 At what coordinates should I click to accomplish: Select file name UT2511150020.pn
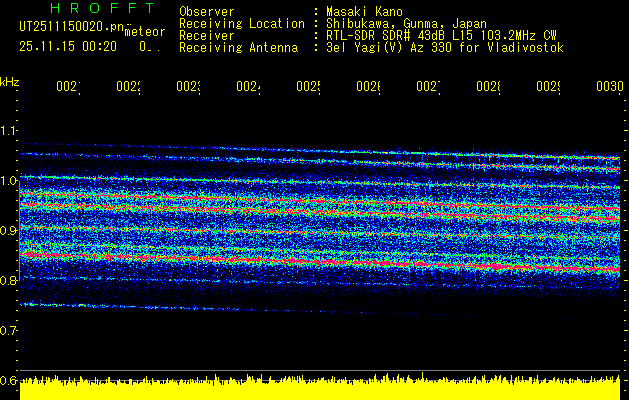(x=72, y=26)
